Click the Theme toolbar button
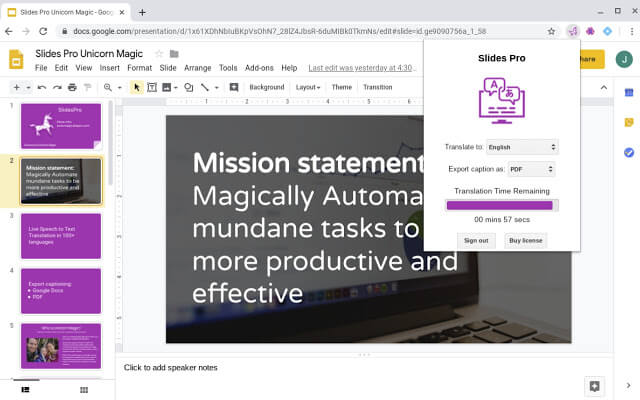This screenshot has width=640, height=400. (x=342, y=87)
